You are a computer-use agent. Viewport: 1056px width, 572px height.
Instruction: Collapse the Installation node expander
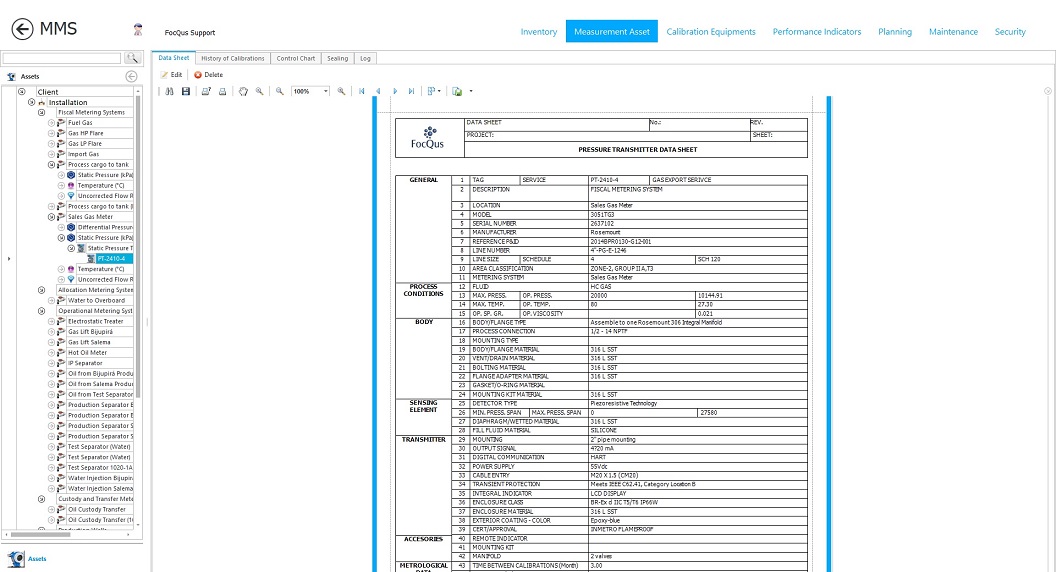point(32,102)
